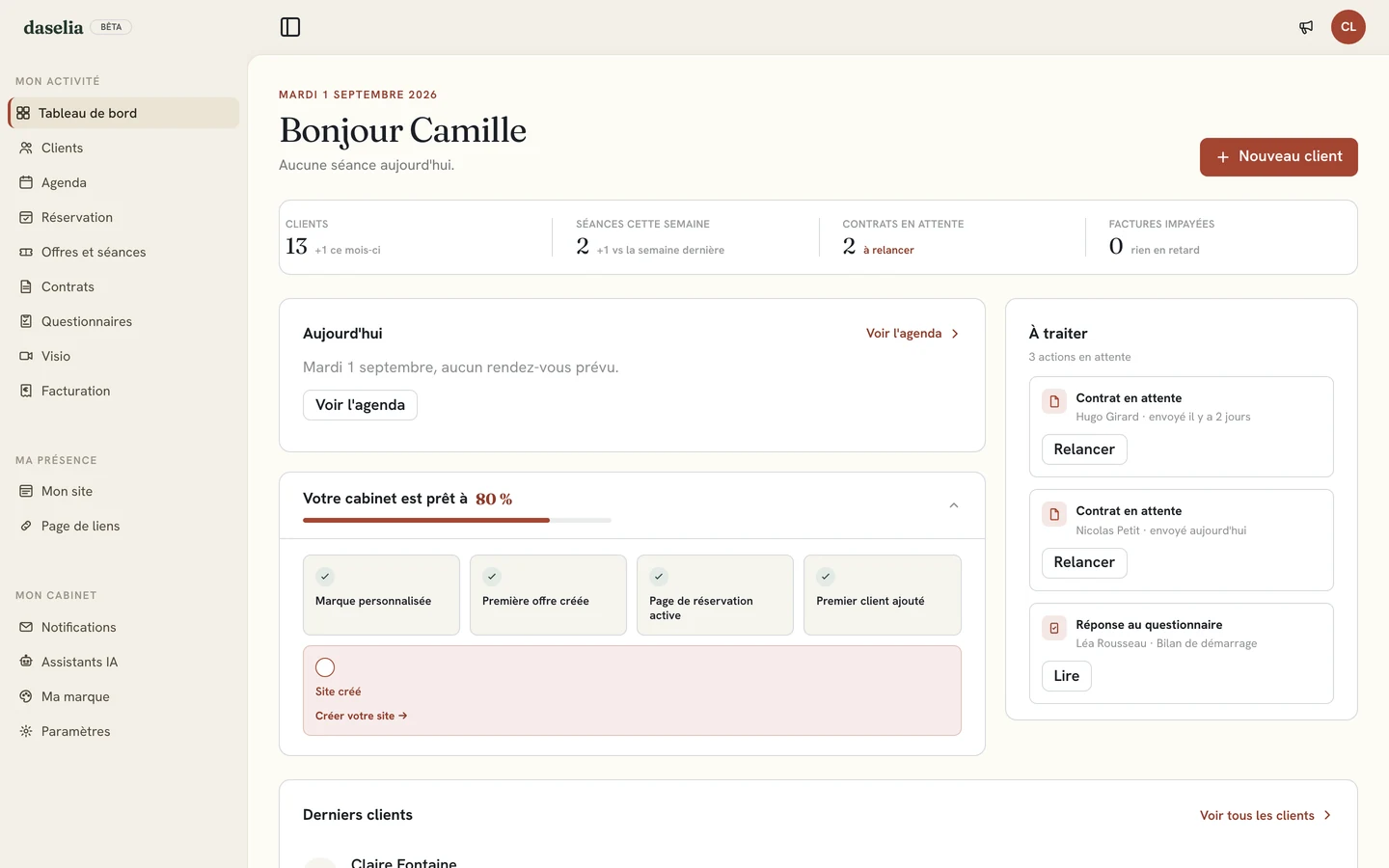The image size is (1389, 868).
Task: Click the Assistants IA robot icon
Action: [26, 662]
